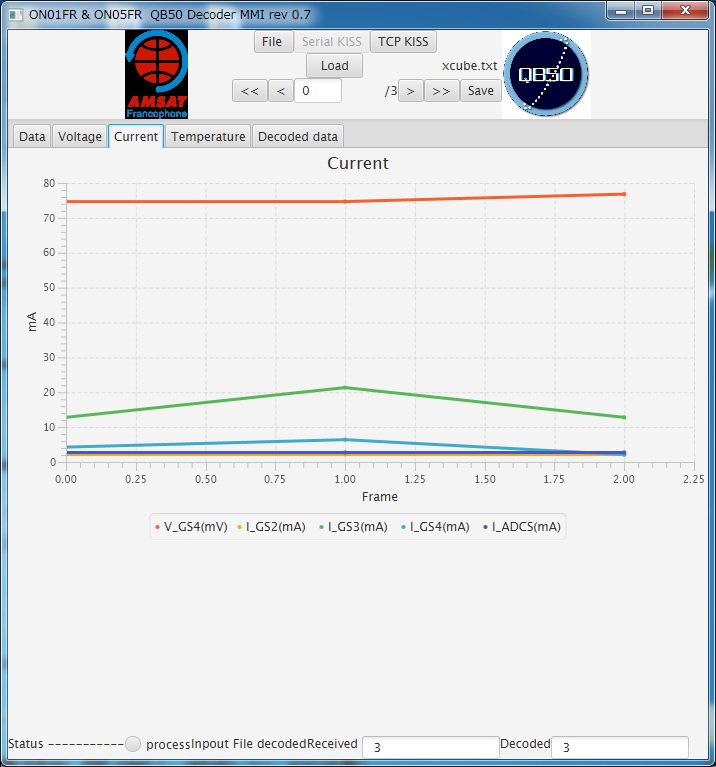This screenshot has width=716, height=767.
Task: Minimize the QB50 Decoder window
Action: 621,10
